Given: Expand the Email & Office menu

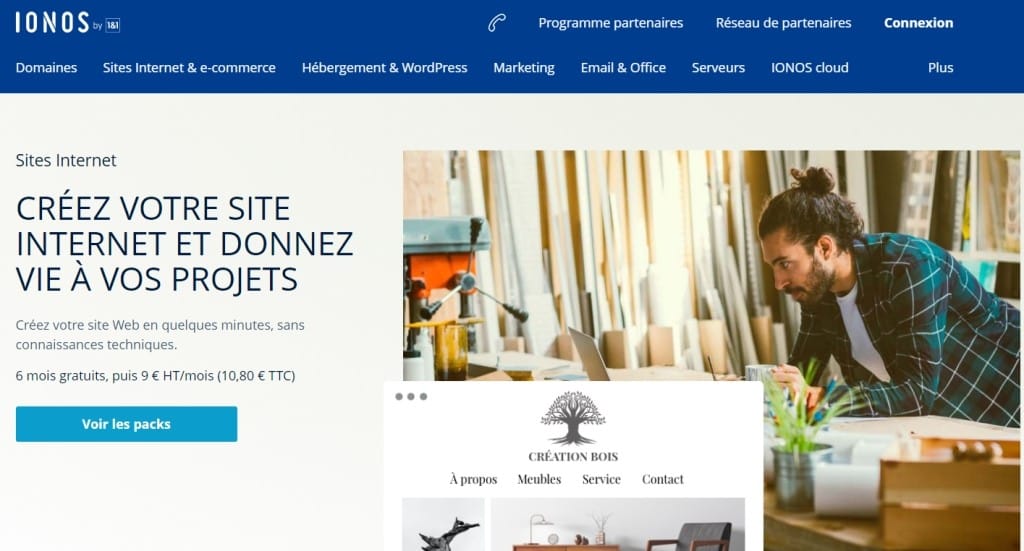Looking at the screenshot, I should (x=623, y=68).
